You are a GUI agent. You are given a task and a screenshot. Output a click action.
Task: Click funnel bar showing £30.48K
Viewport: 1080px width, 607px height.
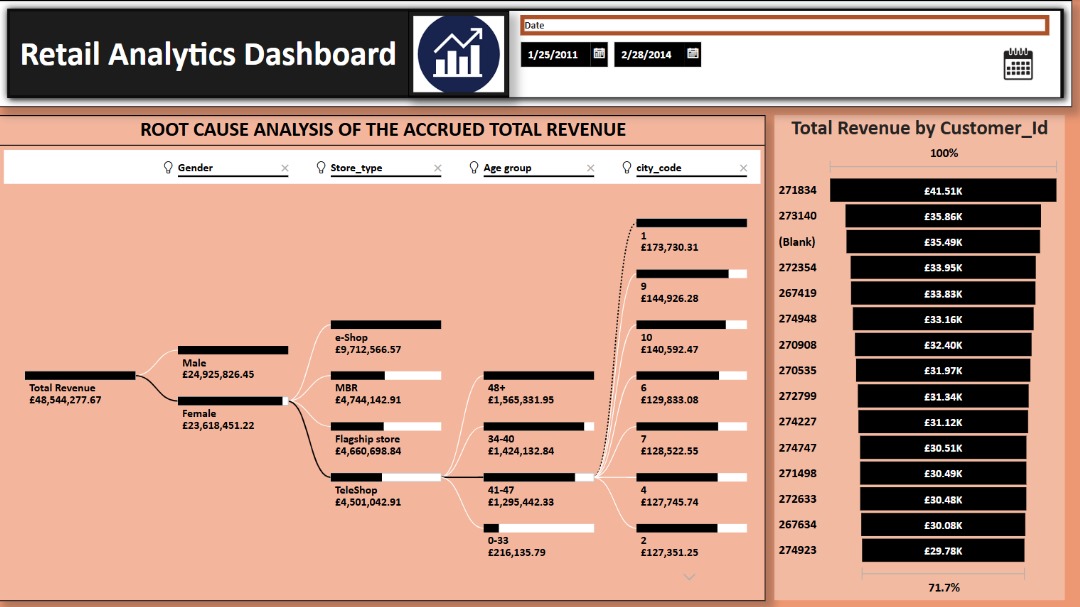(x=943, y=499)
